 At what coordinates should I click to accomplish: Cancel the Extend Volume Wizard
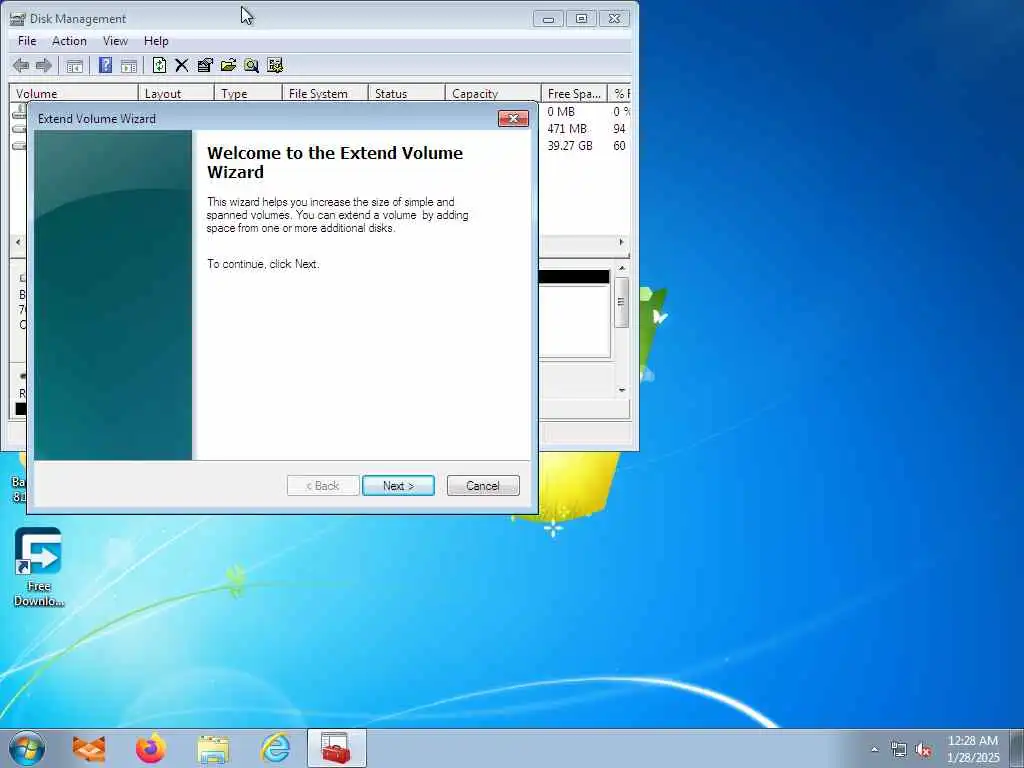pos(483,486)
